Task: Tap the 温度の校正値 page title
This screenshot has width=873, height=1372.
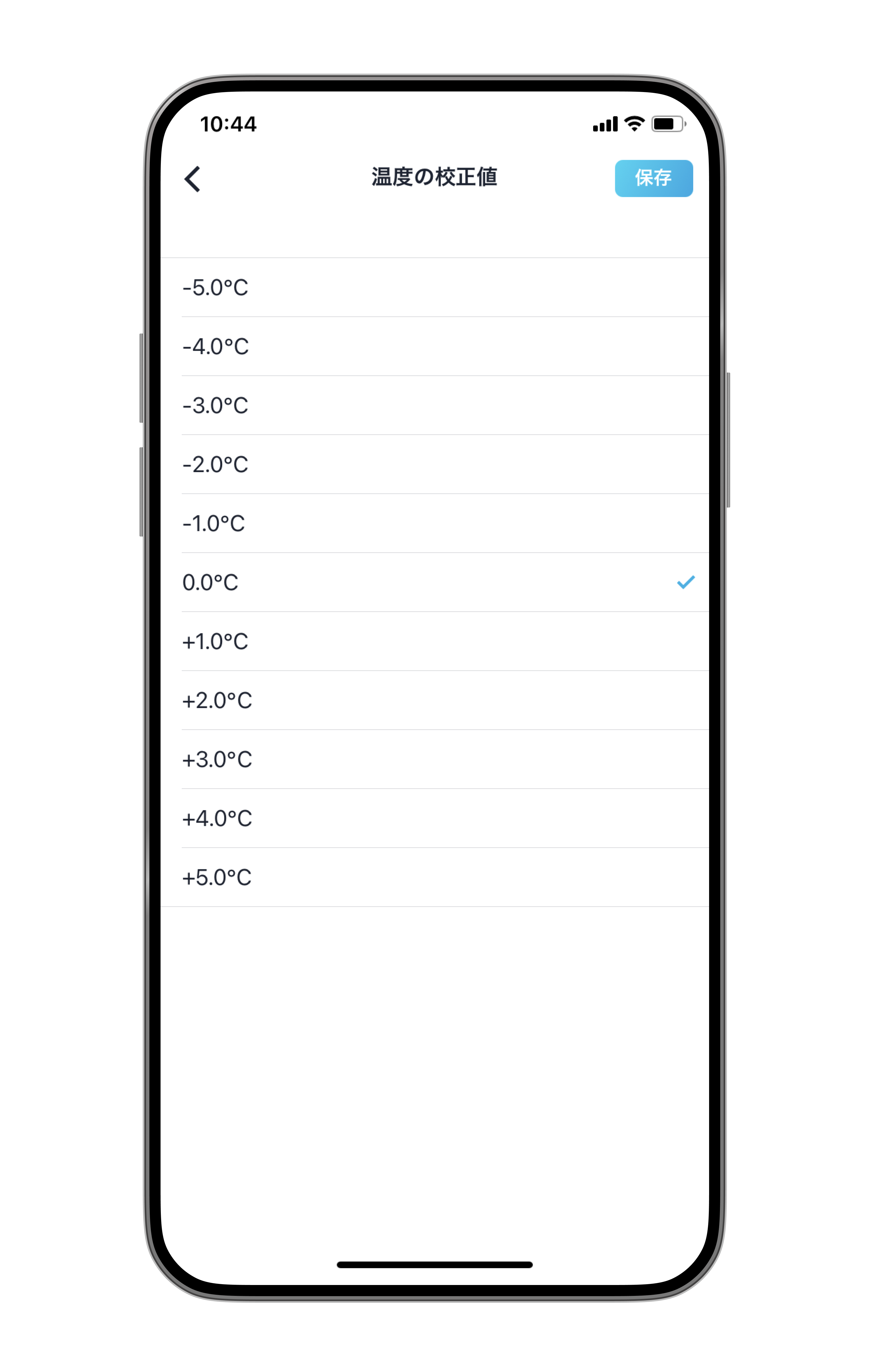Action: point(435,177)
